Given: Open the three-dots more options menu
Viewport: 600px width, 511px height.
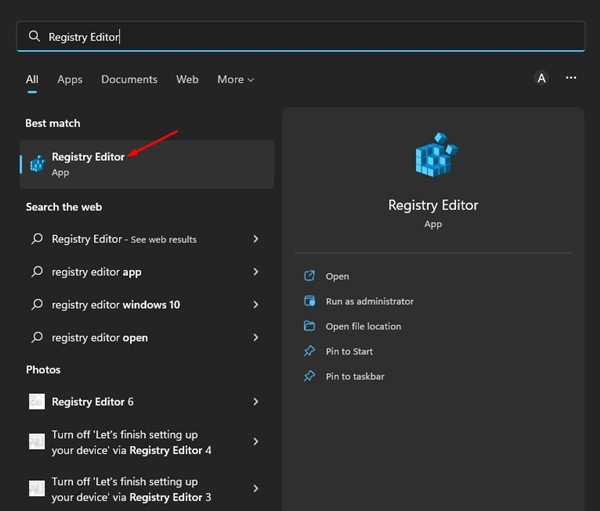Looking at the screenshot, I should click(x=571, y=78).
